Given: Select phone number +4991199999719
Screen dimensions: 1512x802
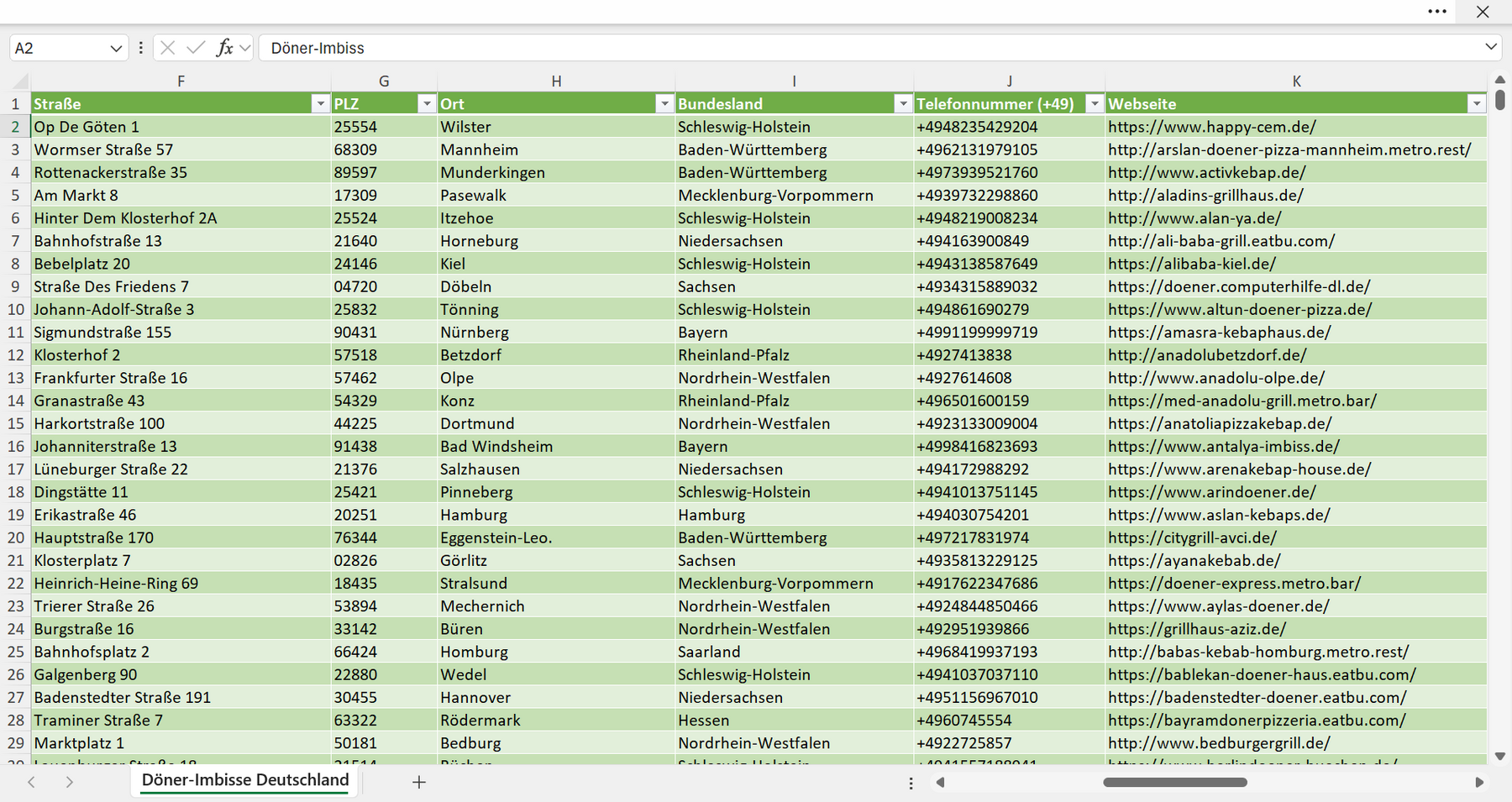Looking at the screenshot, I should coord(1009,333).
